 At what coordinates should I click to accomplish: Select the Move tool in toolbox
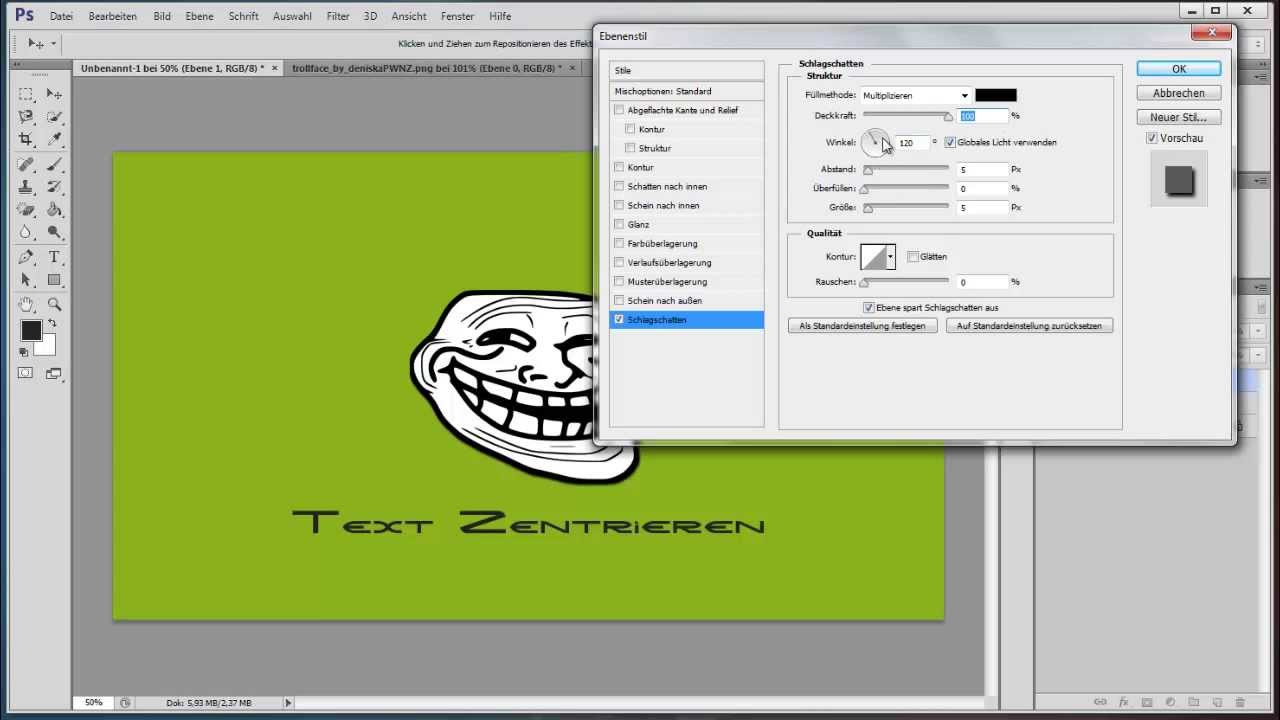click(x=54, y=94)
